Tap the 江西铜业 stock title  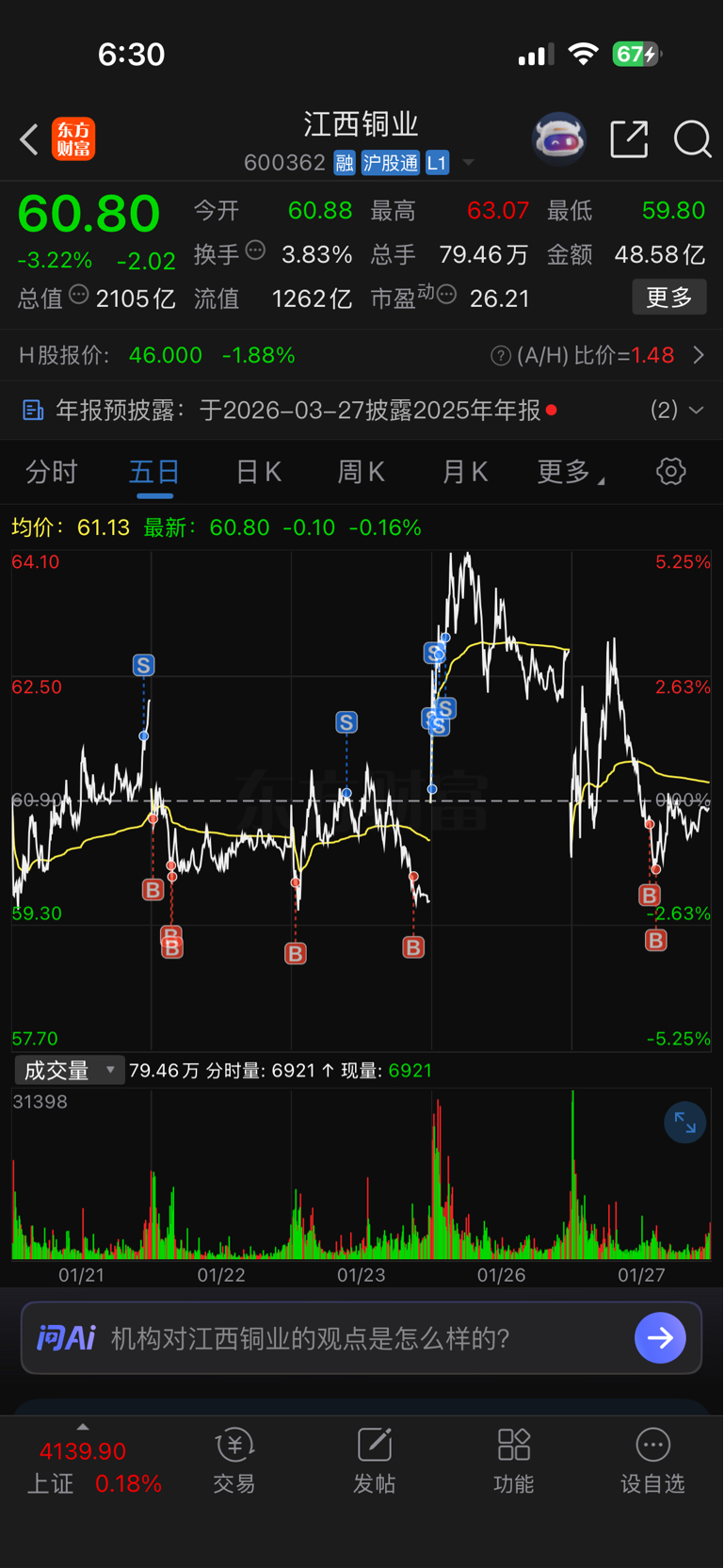point(361,124)
